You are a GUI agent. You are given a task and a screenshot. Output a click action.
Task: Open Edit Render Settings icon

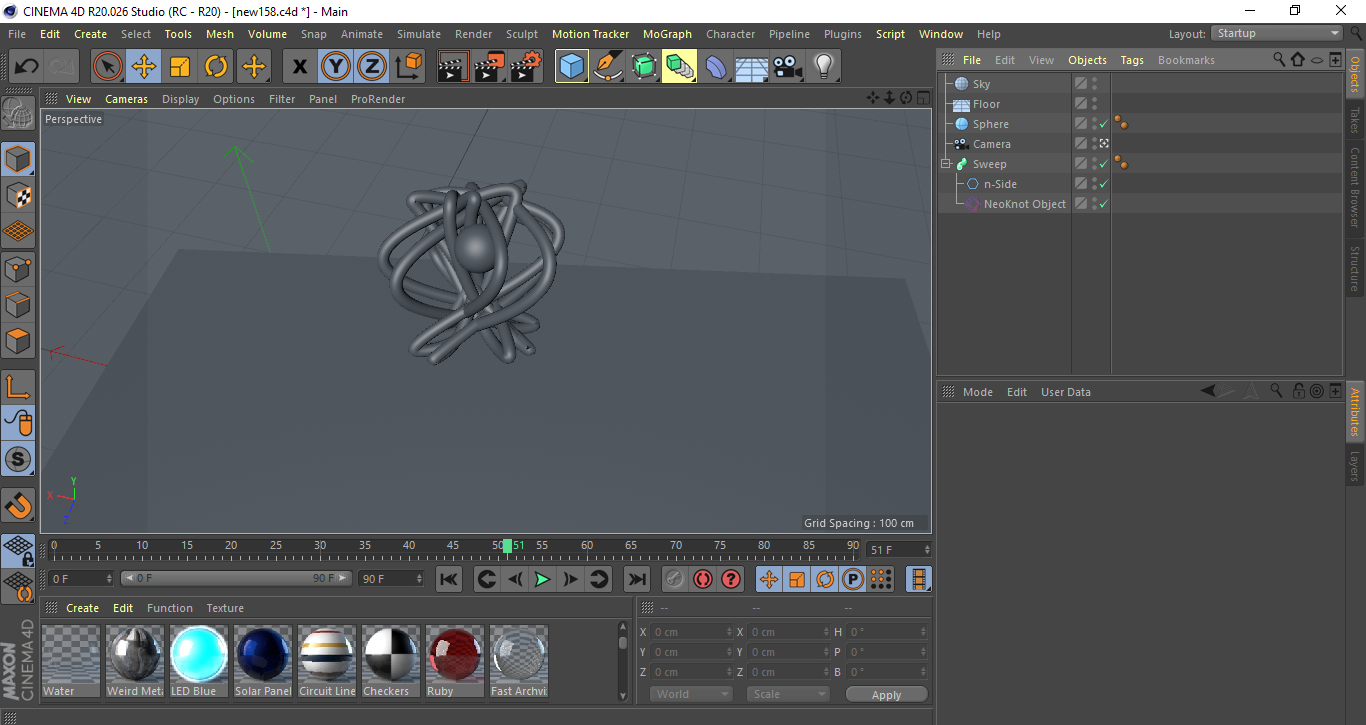pos(526,67)
